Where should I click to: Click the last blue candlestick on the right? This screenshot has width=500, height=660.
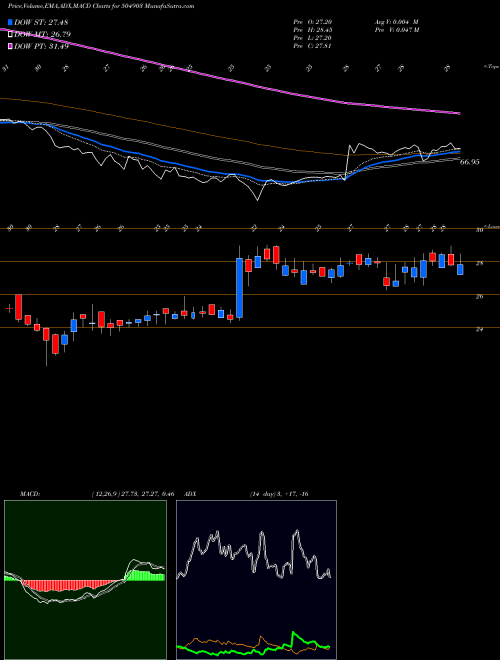click(x=460, y=269)
